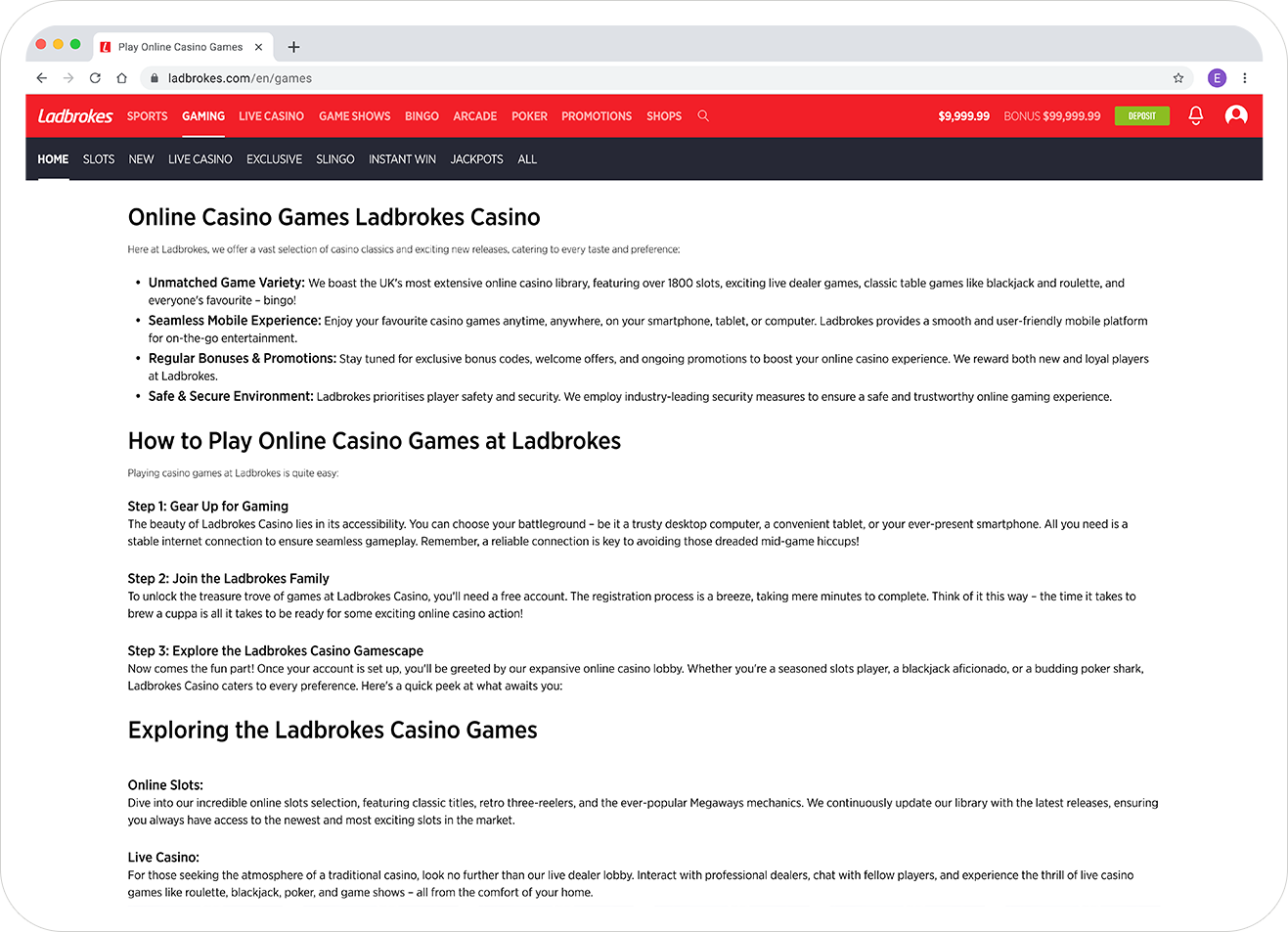Reload the page with the refresh icon

pyautogui.click(x=95, y=78)
